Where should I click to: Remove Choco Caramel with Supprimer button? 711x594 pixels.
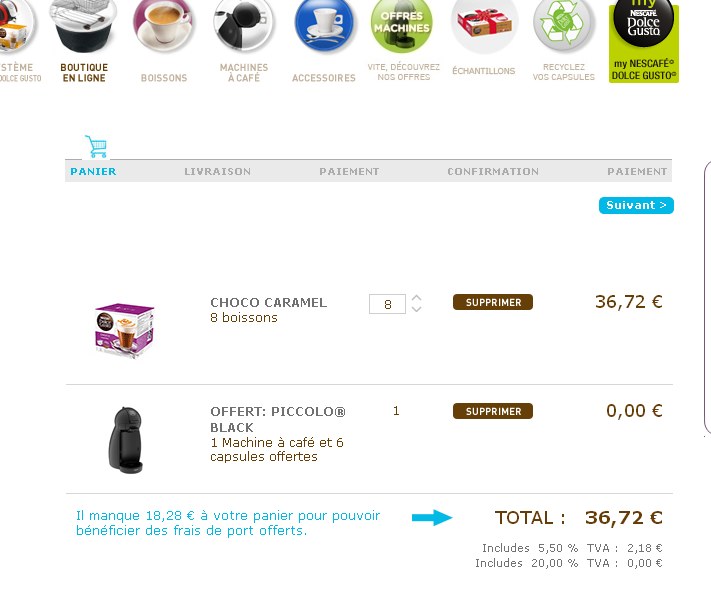pyautogui.click(x=493, y=302)
